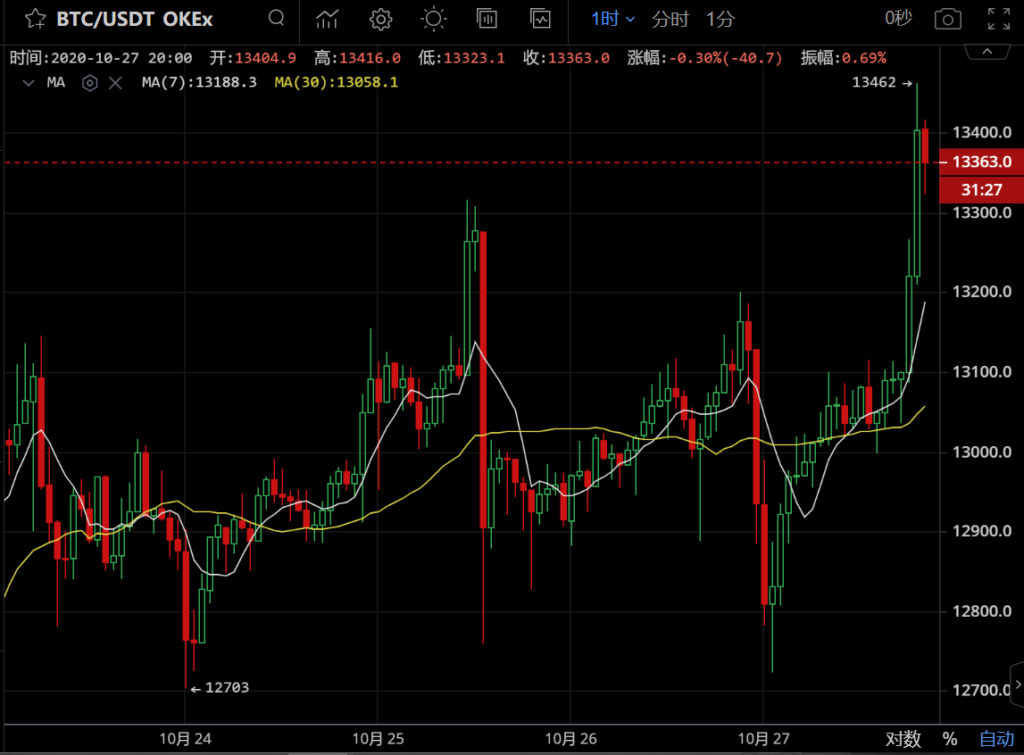
Task: Toggle 对数 logarithmic scale
Action: point(903,739)
